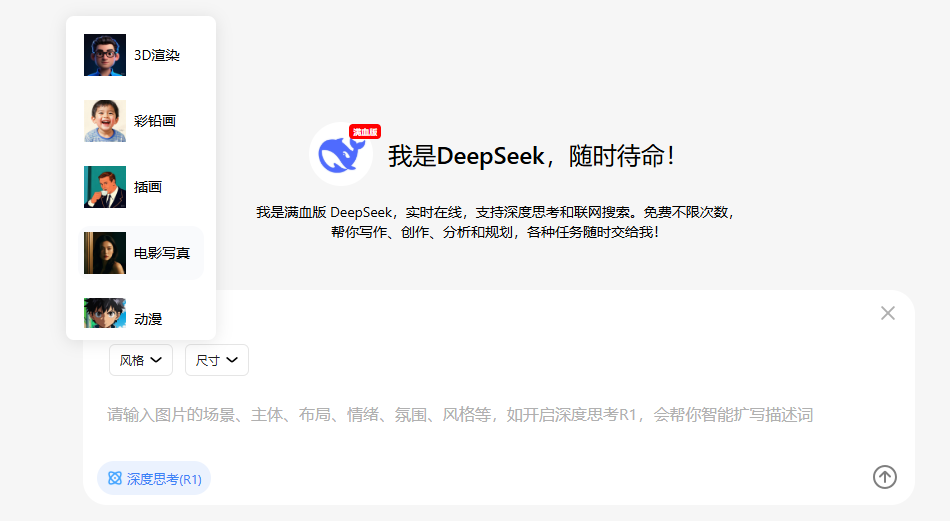The width and height of the screenshot is (950, 521).
Task: Choose the 动漫 style option
Action: (x=141, y=316)
